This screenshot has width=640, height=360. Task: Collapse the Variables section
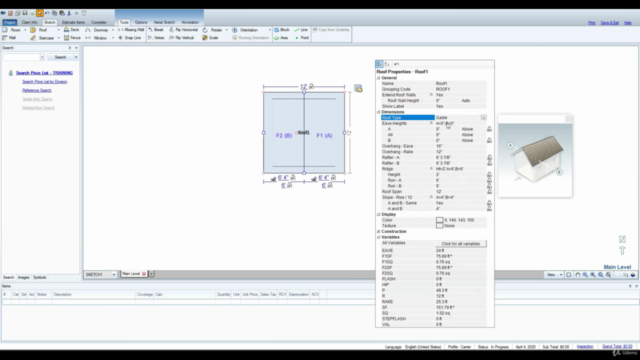point(378,237)
